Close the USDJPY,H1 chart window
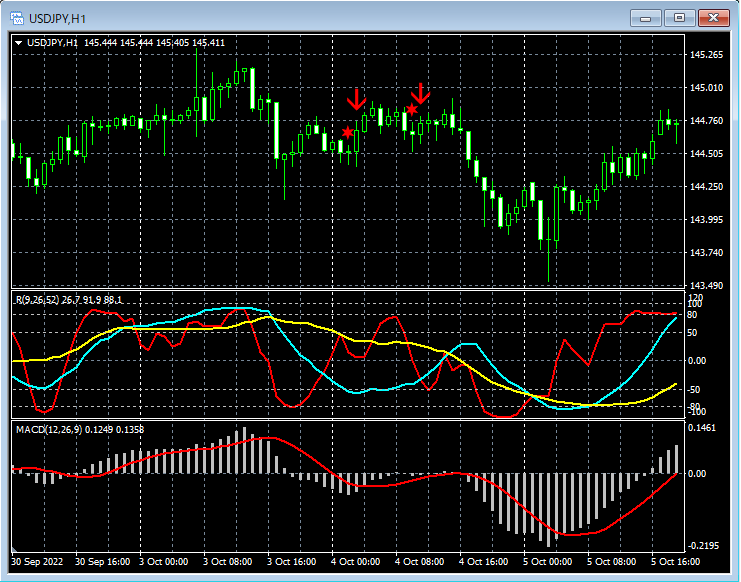Image resolution: width=741 pixels, height=582 pixels. coord(714,17)
